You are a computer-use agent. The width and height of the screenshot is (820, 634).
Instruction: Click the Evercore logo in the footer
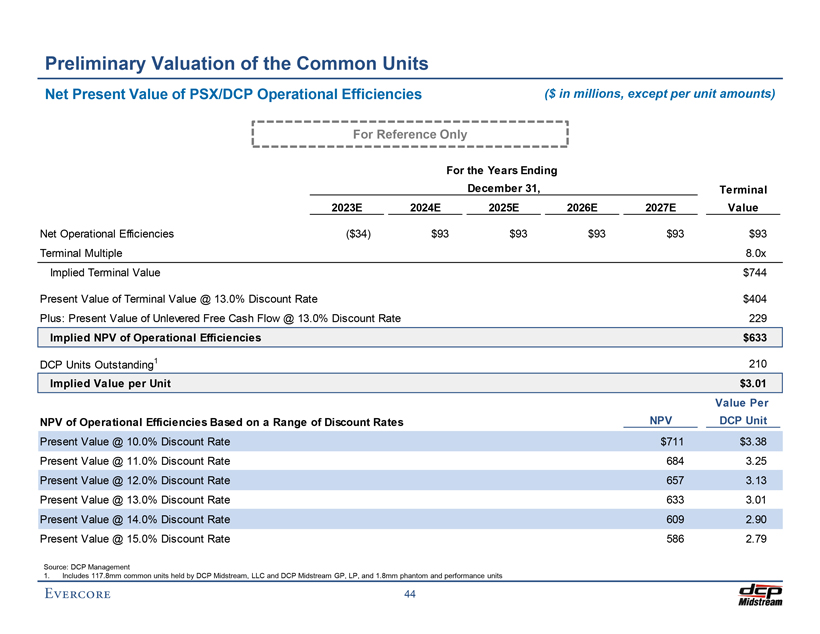tap(77, 596)
